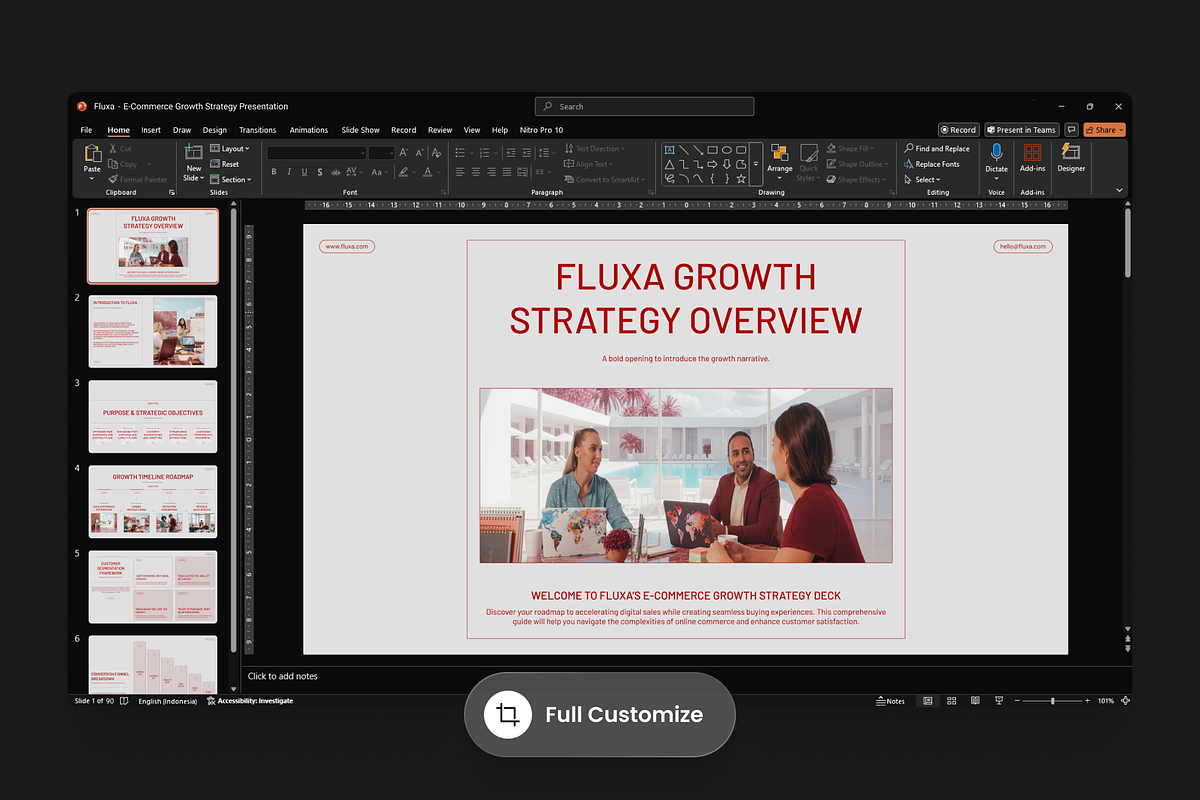
Task: Open the Section dropdown
Action: tap(230, 179)
